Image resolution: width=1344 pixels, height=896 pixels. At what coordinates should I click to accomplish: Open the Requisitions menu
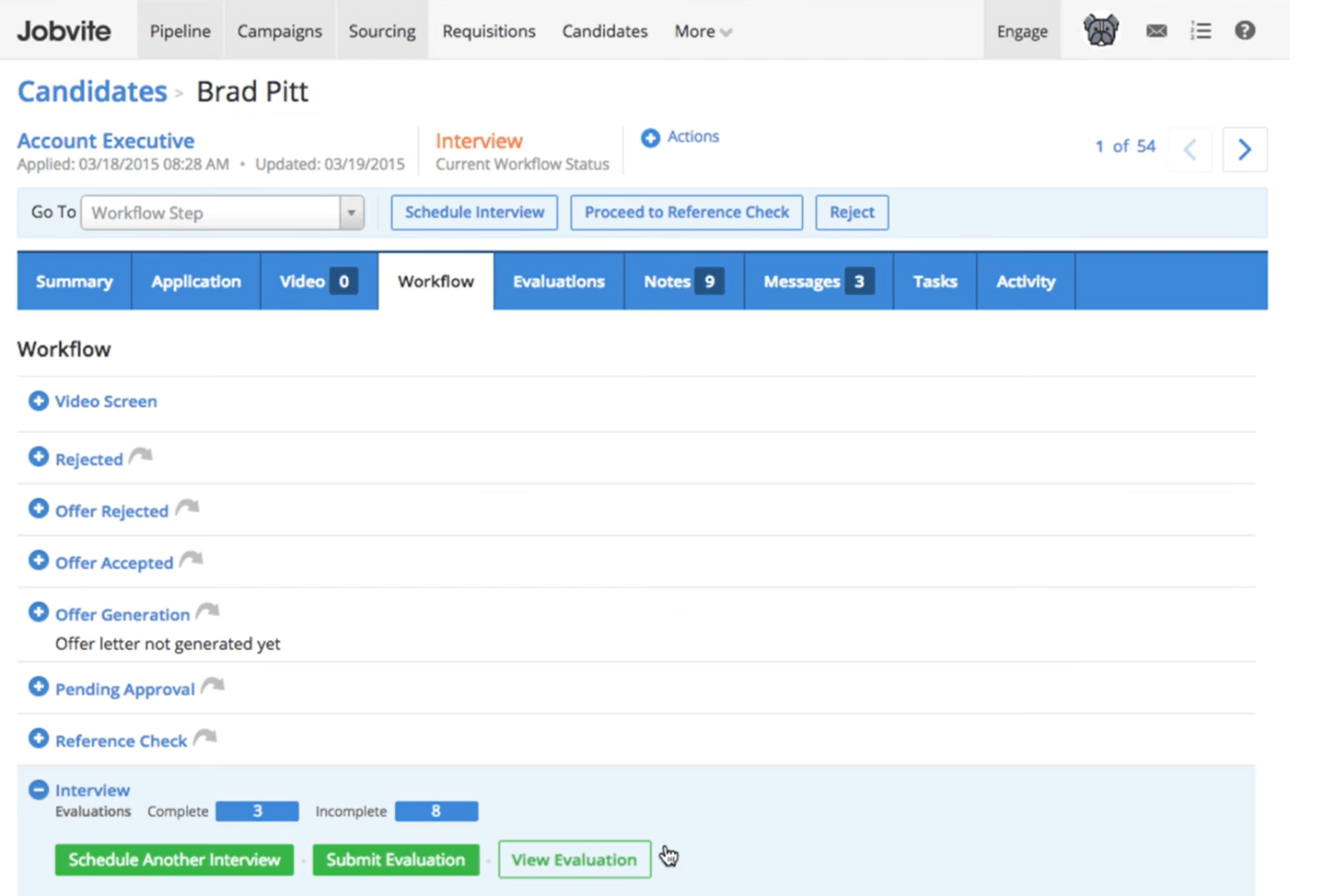pos(489,31)
